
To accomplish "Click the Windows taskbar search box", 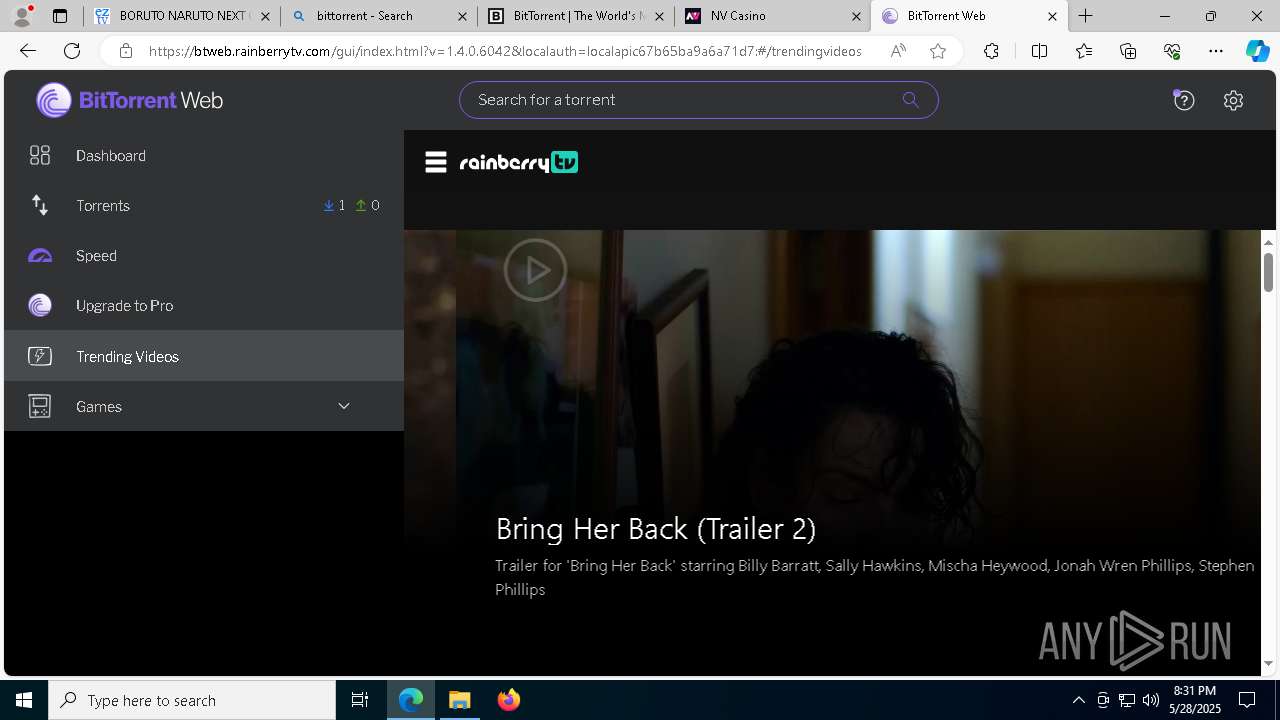I will (x=192, y=700).
